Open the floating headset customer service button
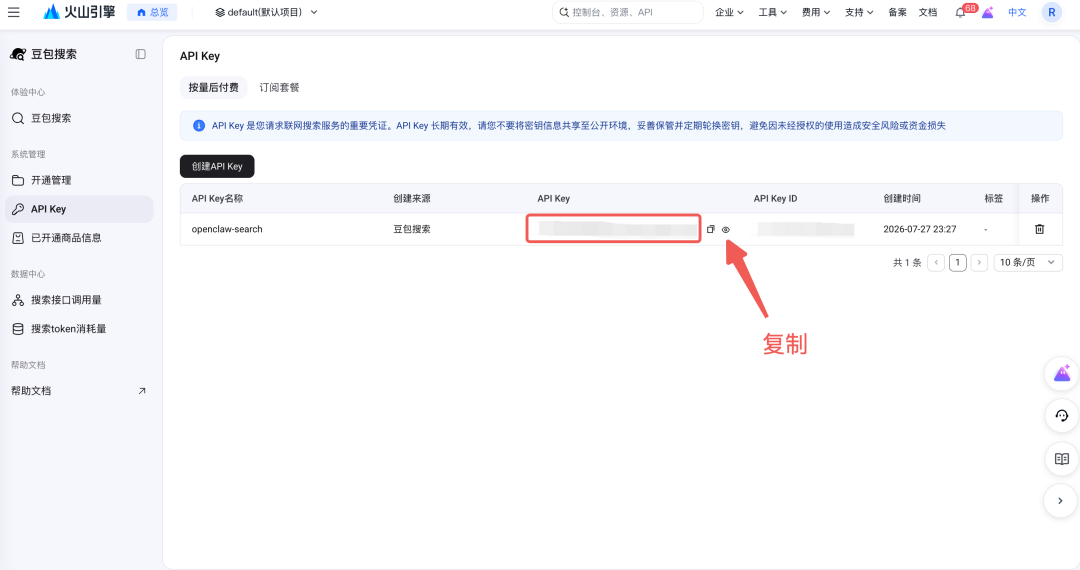Viewport: 1080px width, 570px height. coord(1061,416)
